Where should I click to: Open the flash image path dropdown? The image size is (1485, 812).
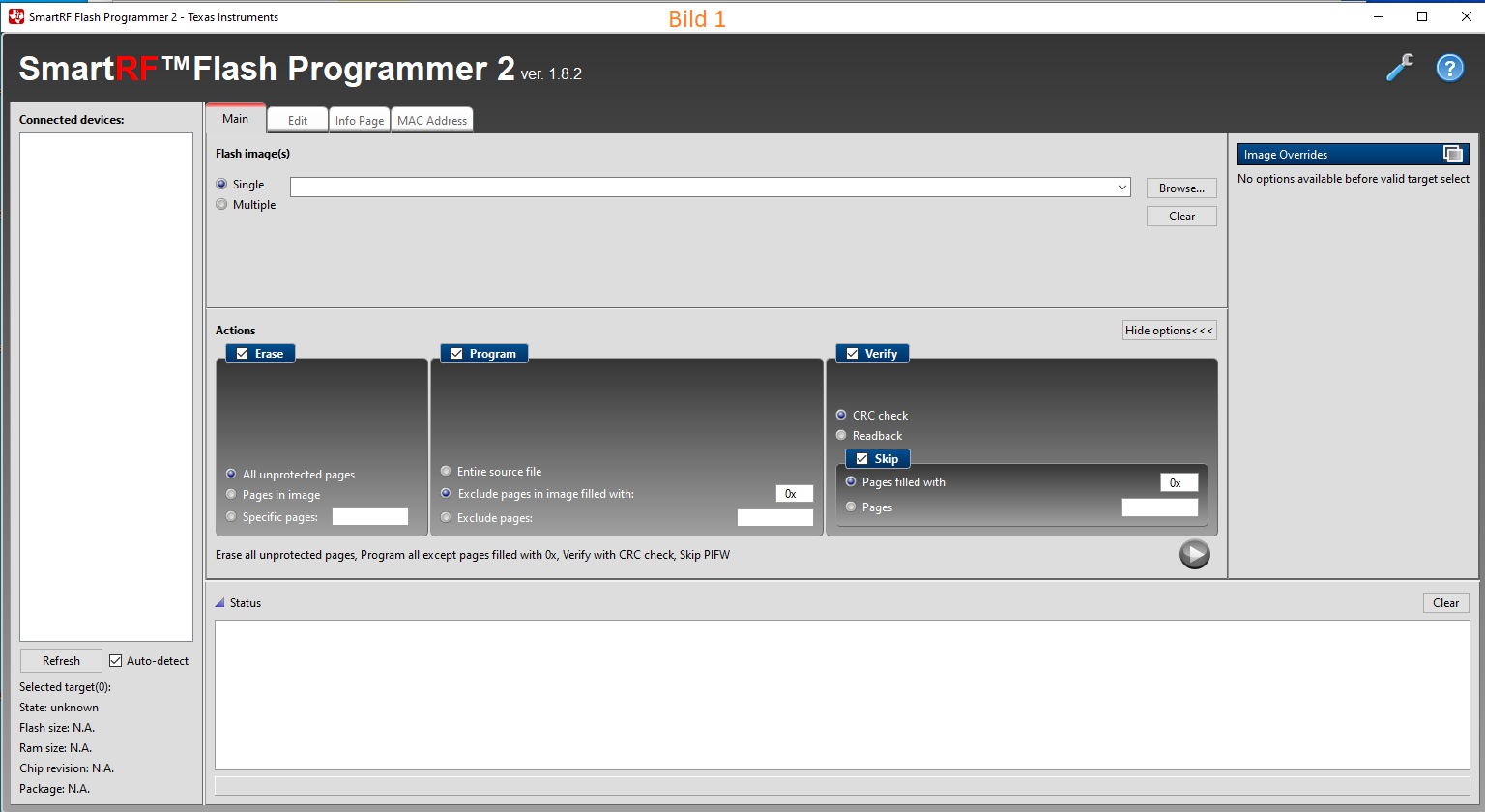point(1121,188)
